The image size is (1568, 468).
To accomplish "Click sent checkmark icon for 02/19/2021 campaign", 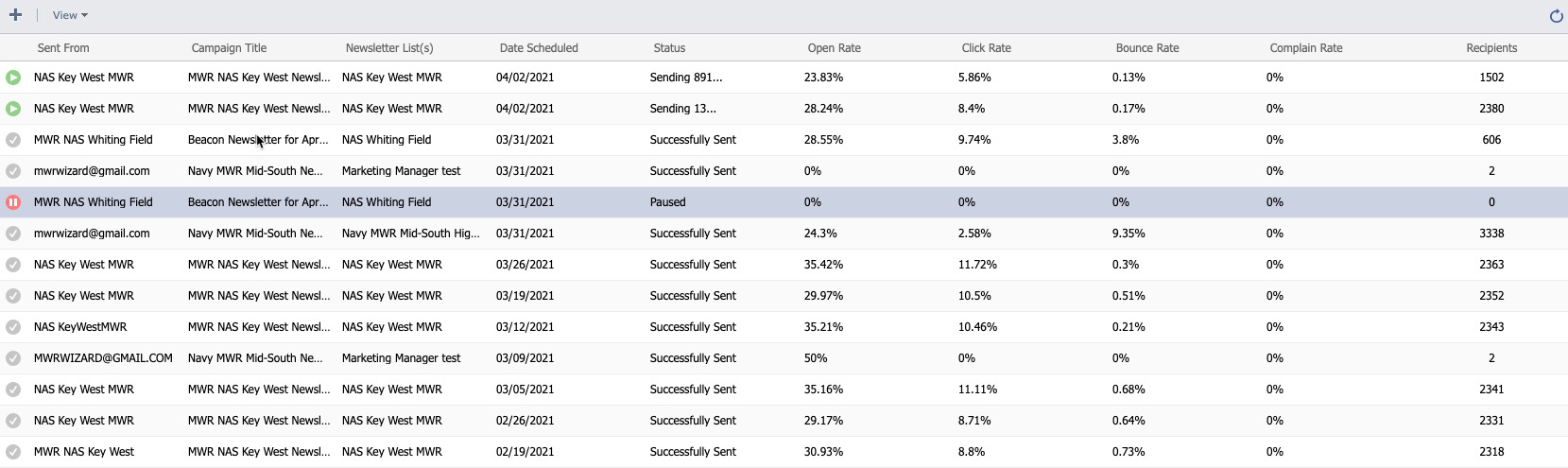I will pyautogui.click(x=13, y=452).
